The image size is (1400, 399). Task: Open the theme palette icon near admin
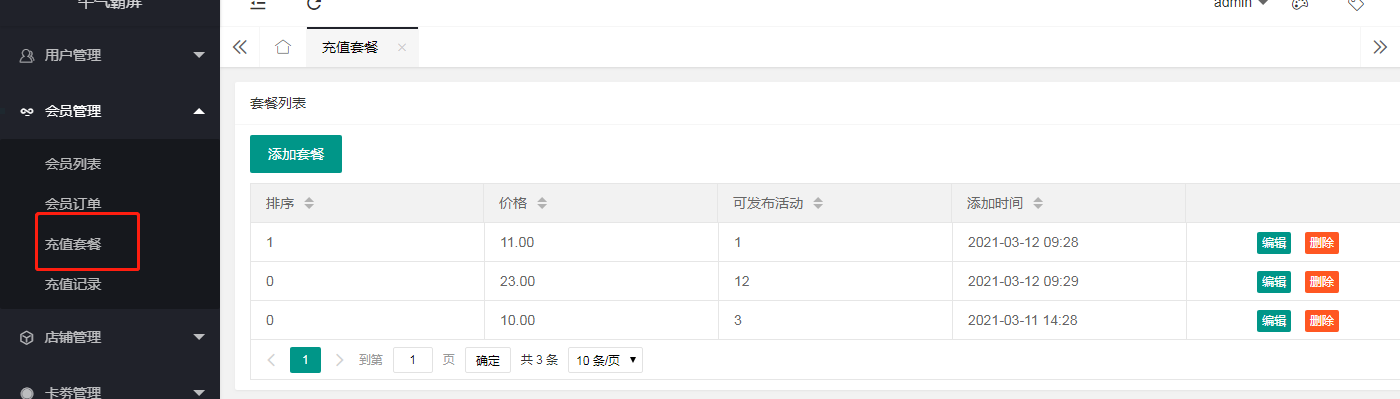coord(1300,4)
